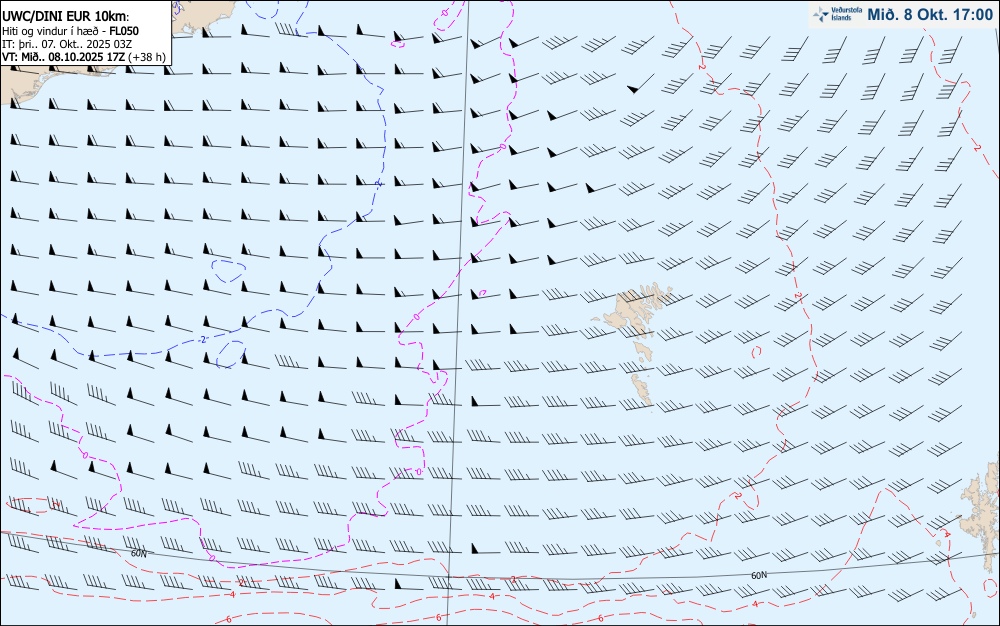Click the '60N' label near the left edge
This screenshot has width=1000, height=626.
click(138, 553)
